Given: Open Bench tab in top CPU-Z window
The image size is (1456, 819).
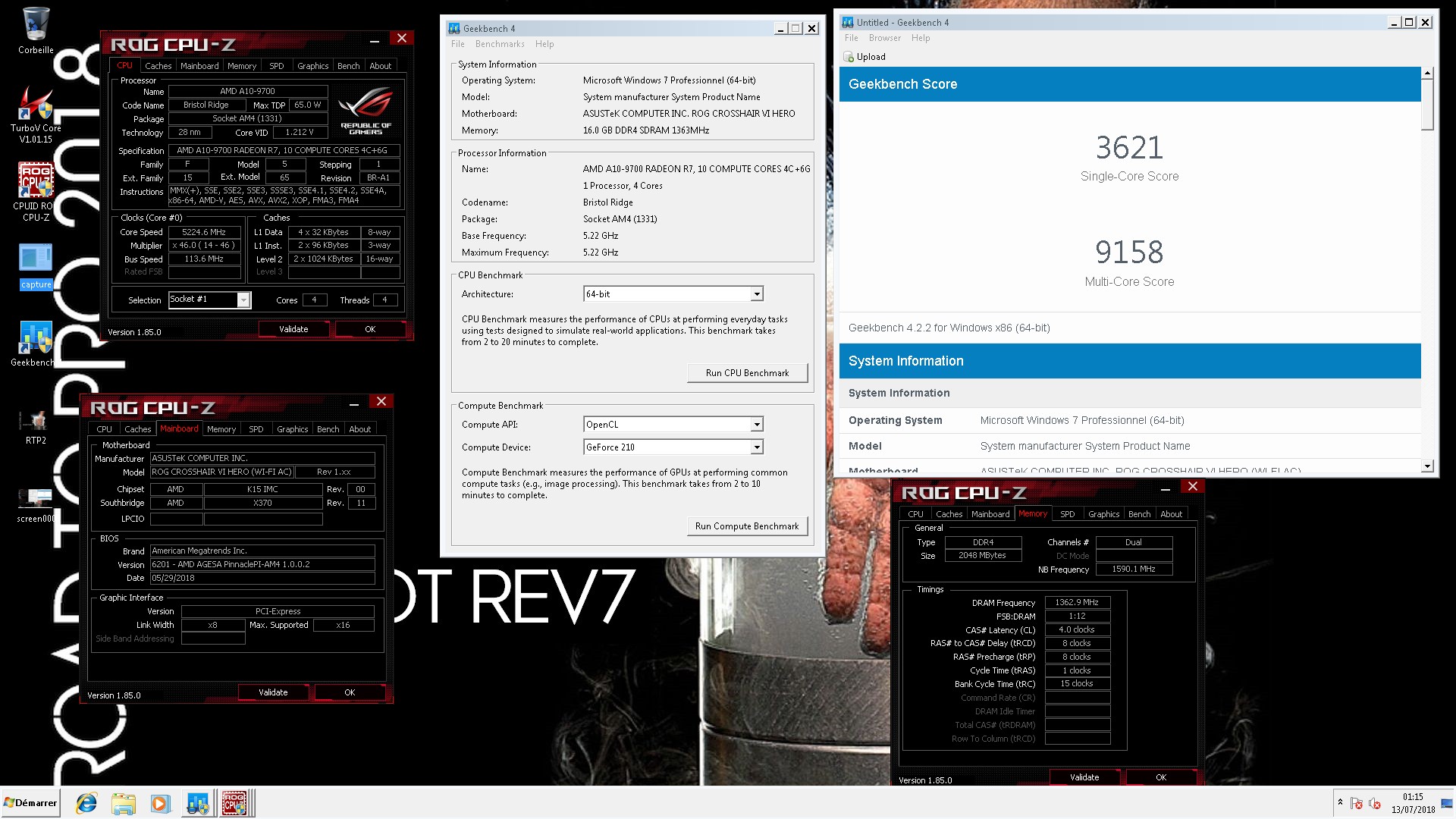Looking at the screenshot, I should coord(348,66).
